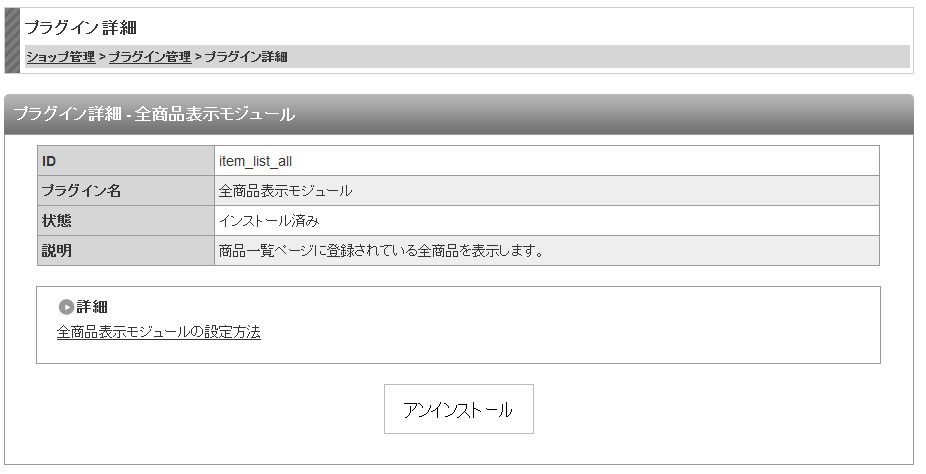Click the プラグイン詳細 page title
926x474 pixels.
point(81,27)
